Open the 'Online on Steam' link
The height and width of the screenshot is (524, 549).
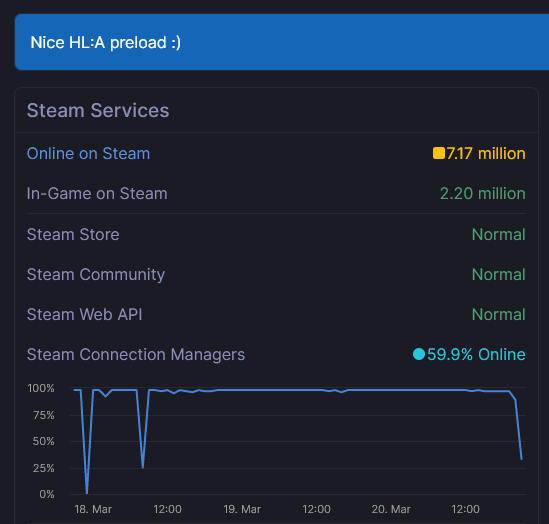tap(88, 154)
